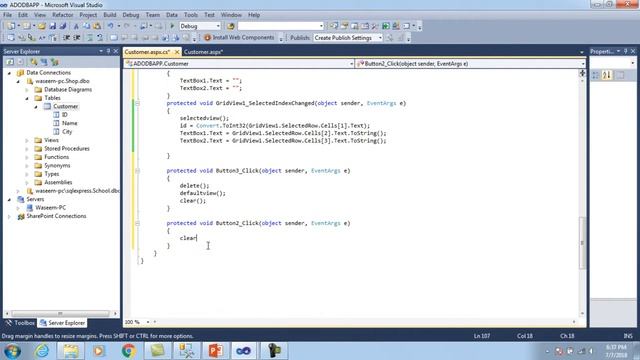Viewport: 640px width, 360px height.
Task: Click the Paste icon in toolbar
Action: 97,26
